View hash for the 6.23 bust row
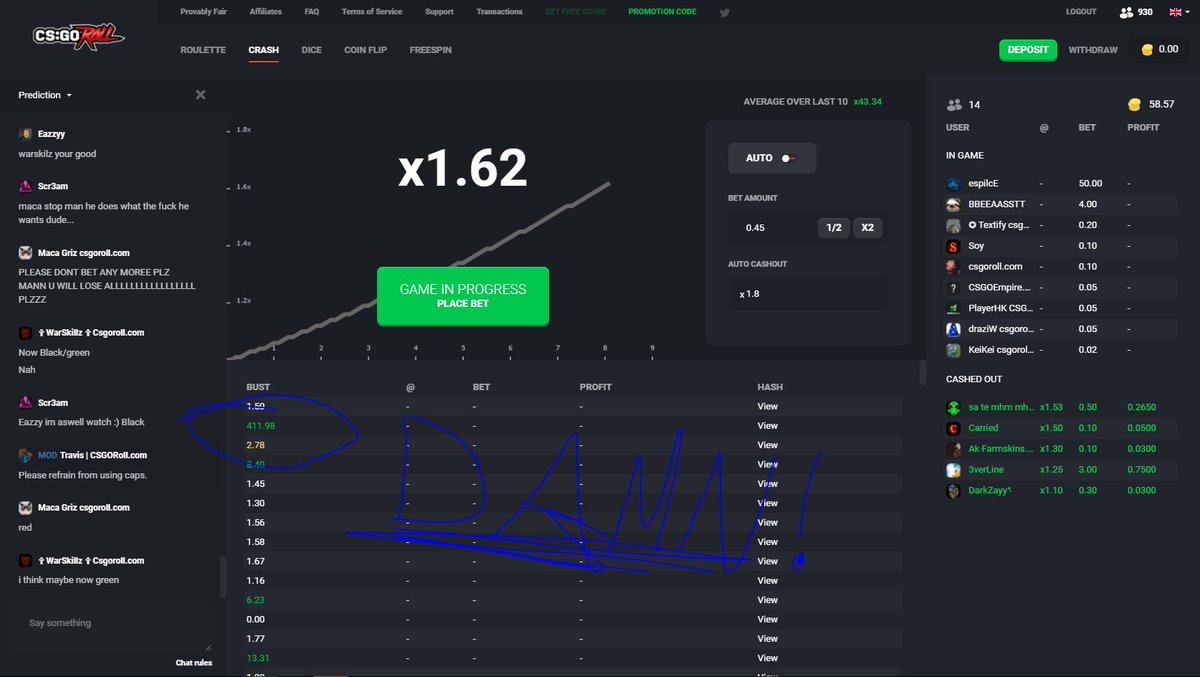The height and width of the screenshot is (677, 1200). [768, 600]
